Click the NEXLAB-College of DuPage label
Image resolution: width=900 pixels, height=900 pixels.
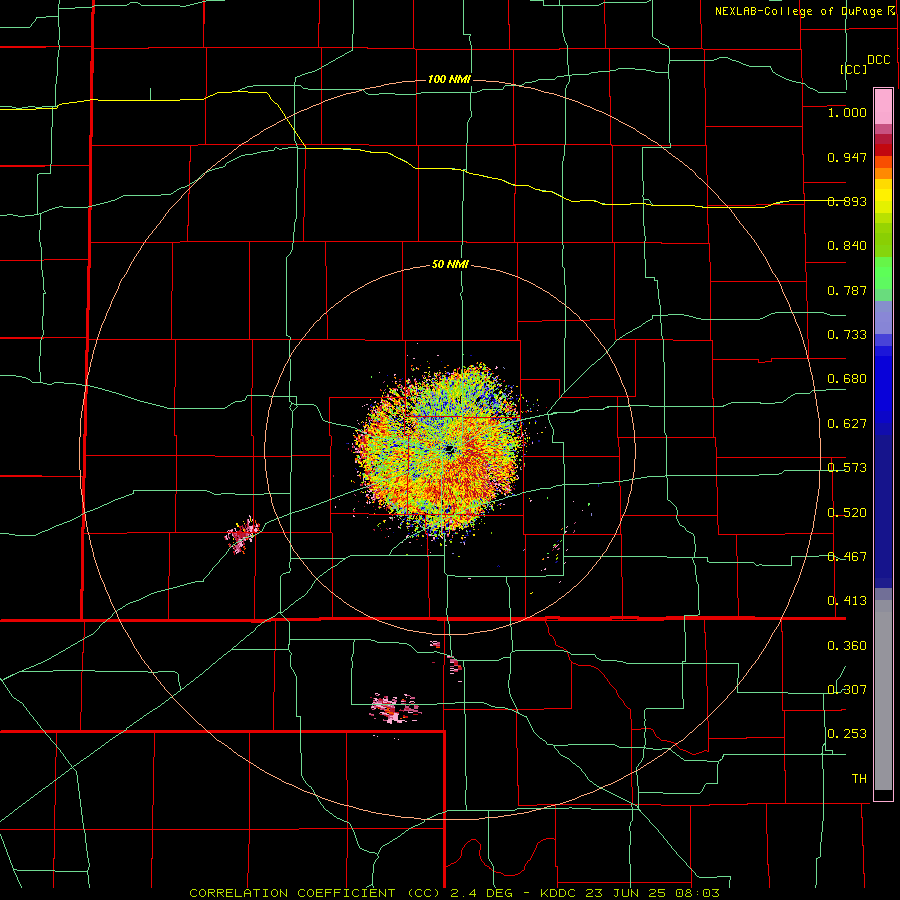[x=798, y=11]
